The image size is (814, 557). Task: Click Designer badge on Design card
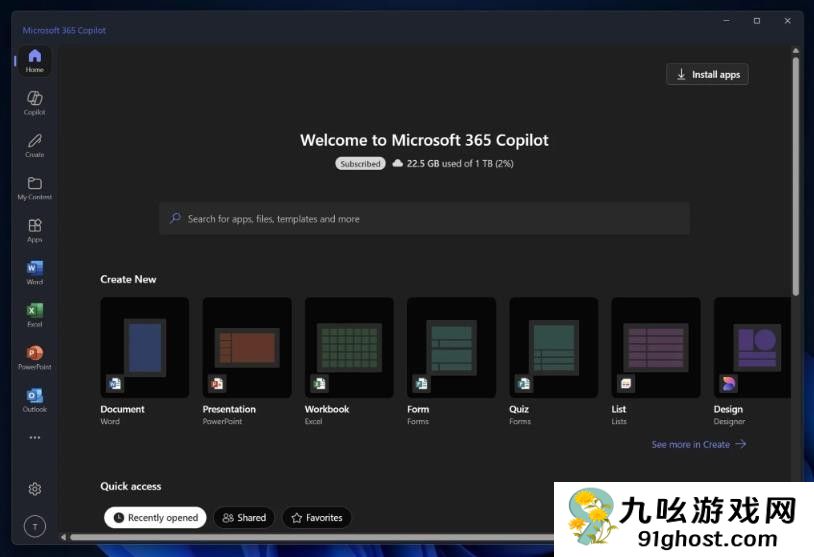(x=728, y=384)
